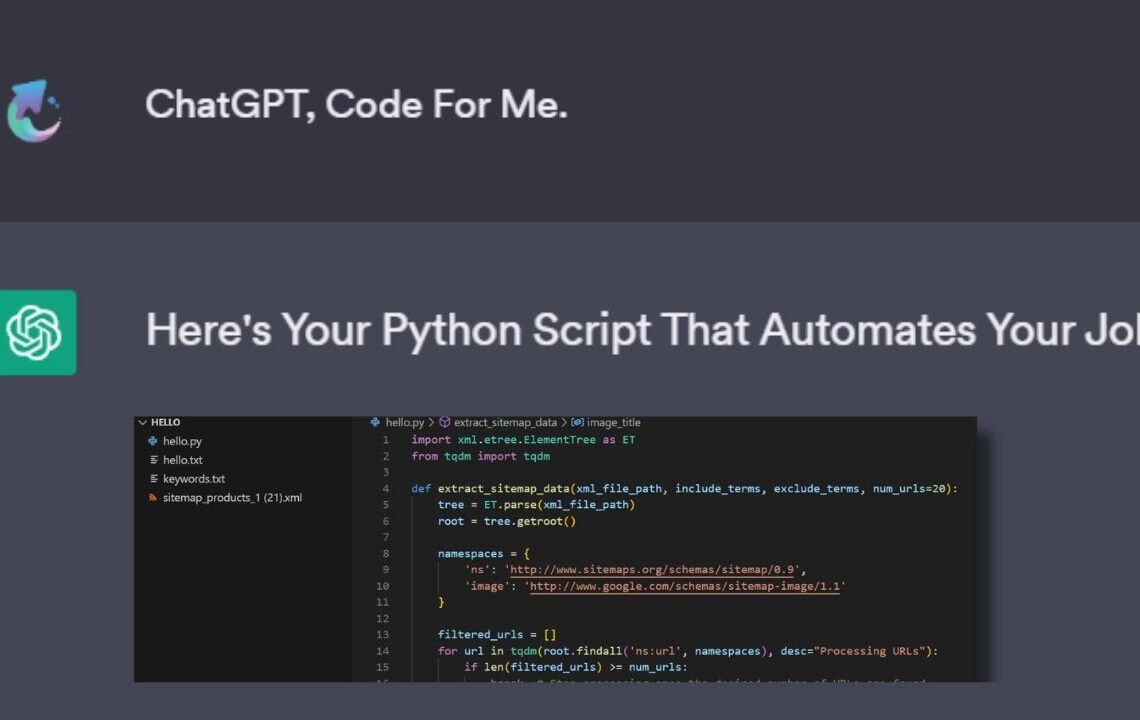Screen dimensions: 1140x720
Task: Click the green ChatGPT logo
Action: tap(36, 332)
